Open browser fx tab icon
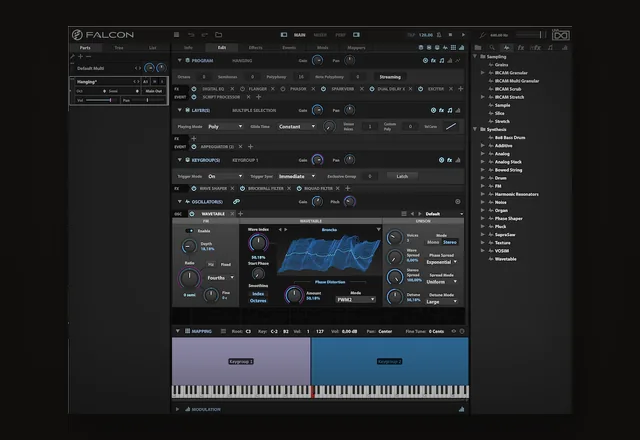640x440 pixels. tap(520, 48)
